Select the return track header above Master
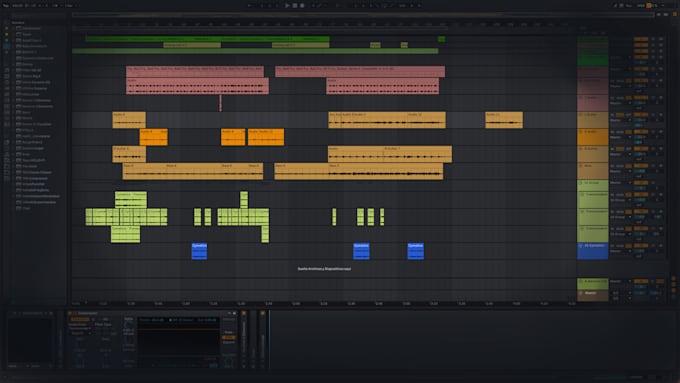The height and width of the screenshot is (383, 680). [592, 284]
